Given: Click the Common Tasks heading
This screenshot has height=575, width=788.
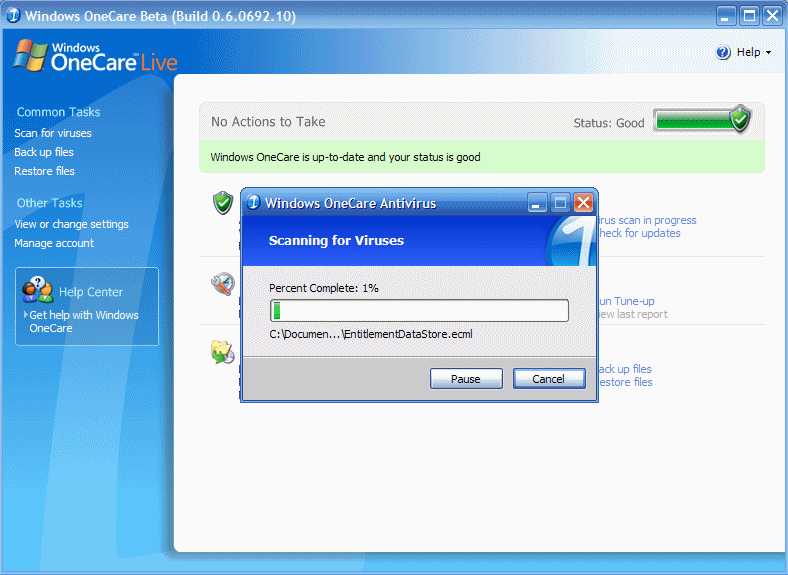Looking at the screenshot, I should coord(58,112).
